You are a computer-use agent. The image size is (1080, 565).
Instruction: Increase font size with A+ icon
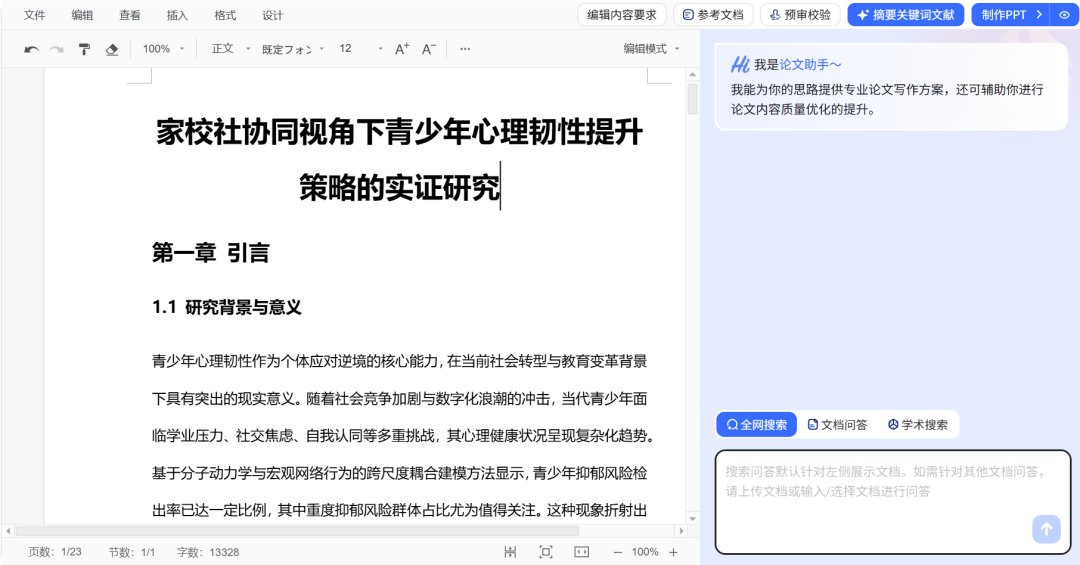pyautogui.click(x=402, y=49)
